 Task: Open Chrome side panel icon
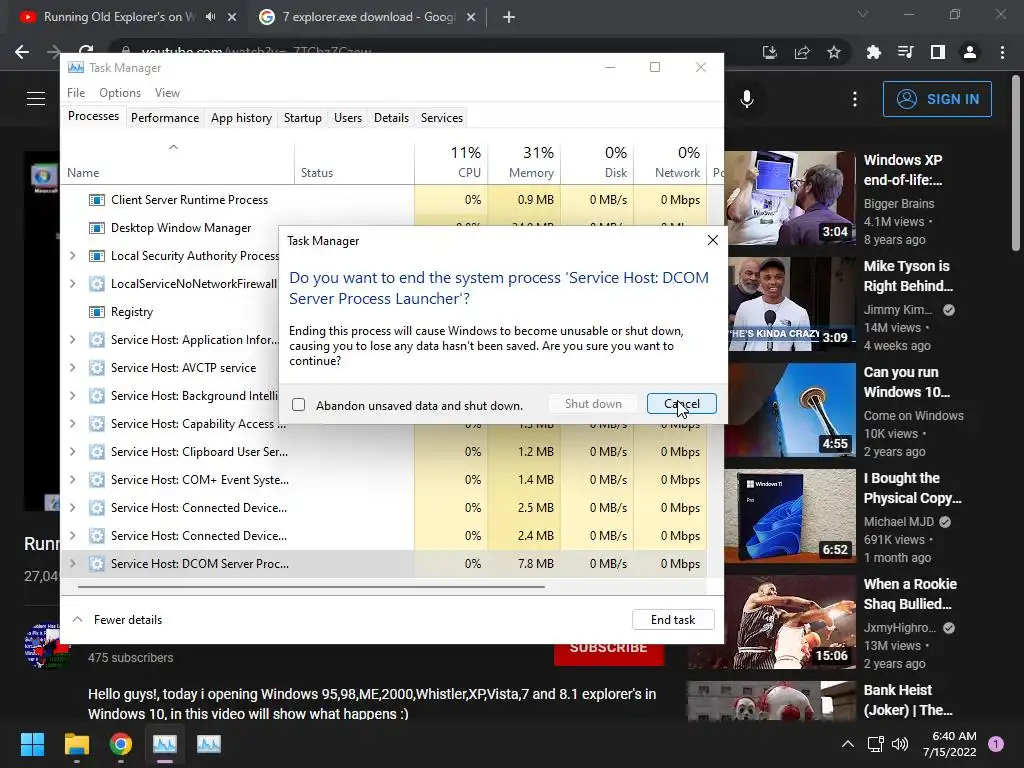pyautogui.click(x=938, y=52)
